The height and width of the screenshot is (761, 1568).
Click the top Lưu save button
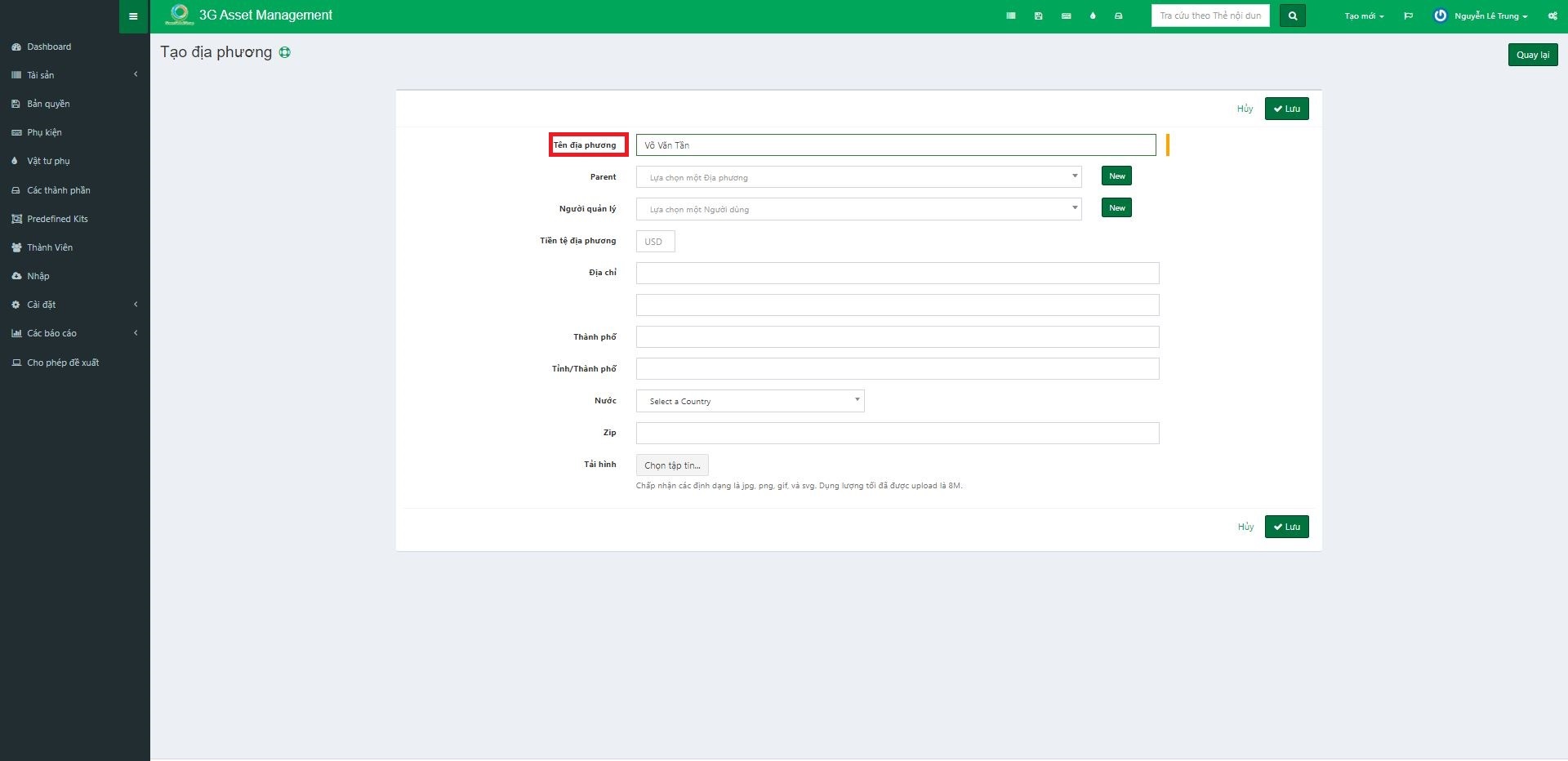point(1286,109)
